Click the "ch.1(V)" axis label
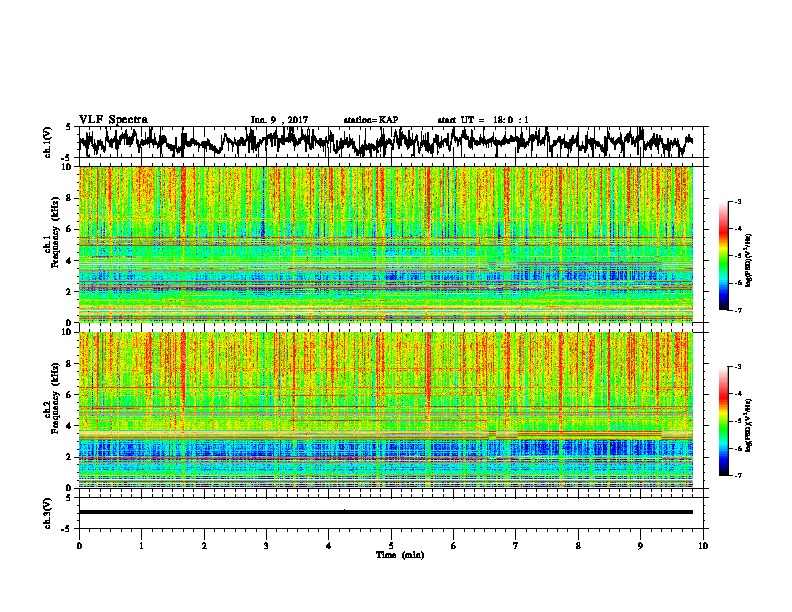Viewport: 792px width, 612px height. 48,142
